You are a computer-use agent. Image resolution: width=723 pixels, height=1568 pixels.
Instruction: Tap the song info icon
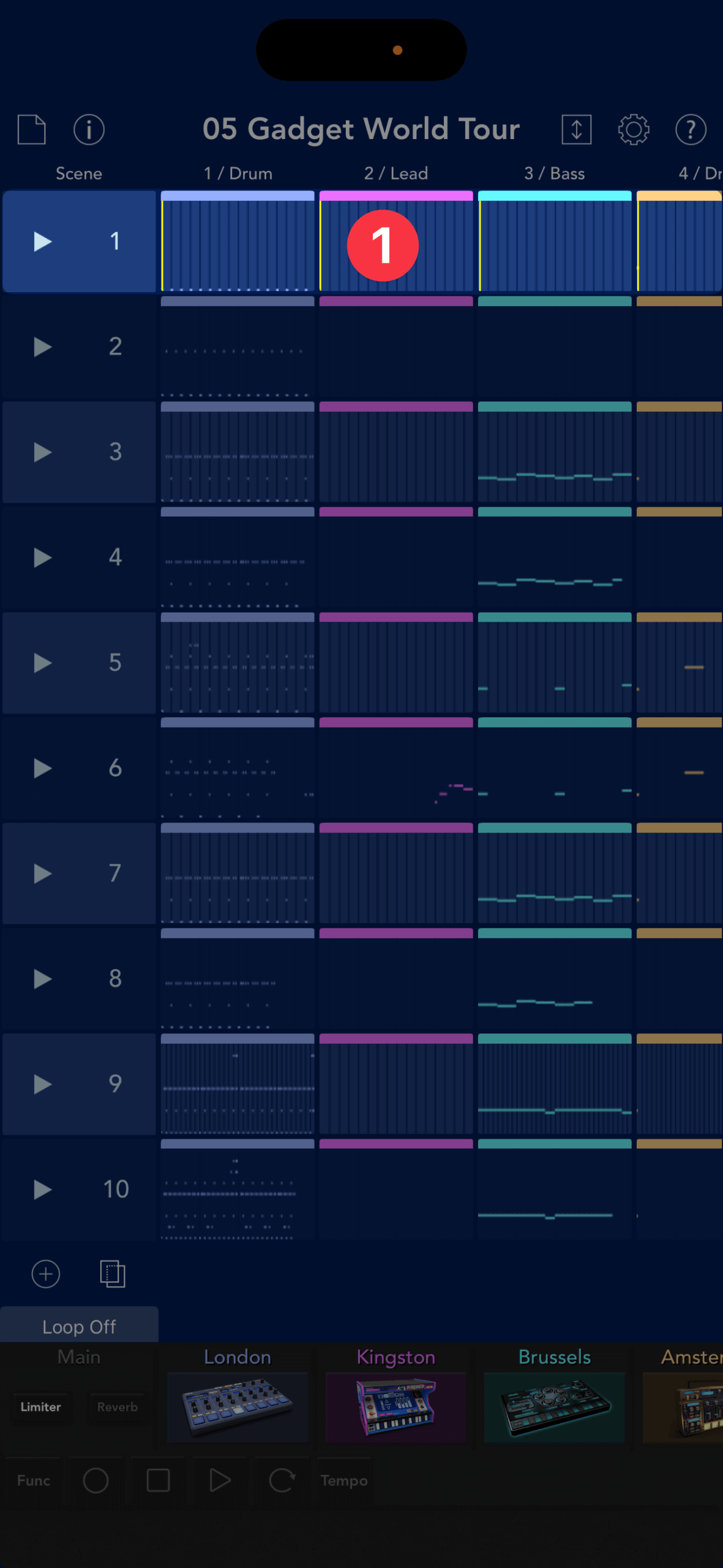(89, 129)
